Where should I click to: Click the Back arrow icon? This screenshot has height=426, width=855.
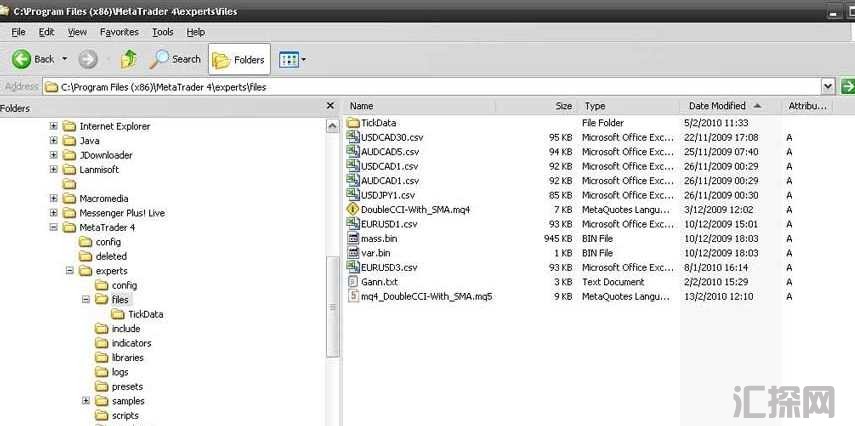point(24,59)
